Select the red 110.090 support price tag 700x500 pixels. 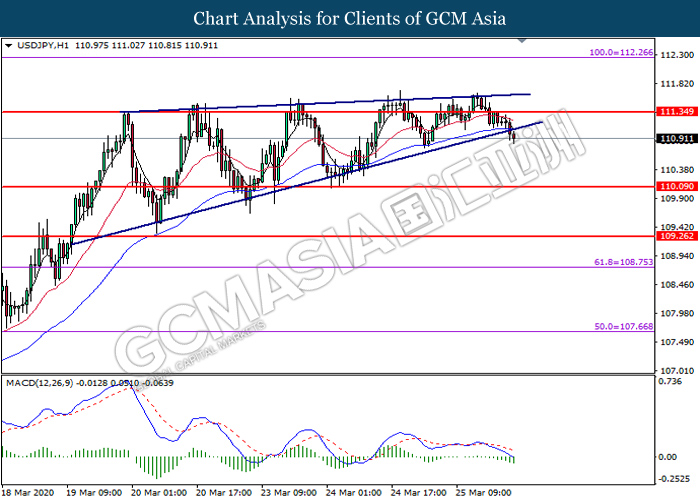click(670, 186)
